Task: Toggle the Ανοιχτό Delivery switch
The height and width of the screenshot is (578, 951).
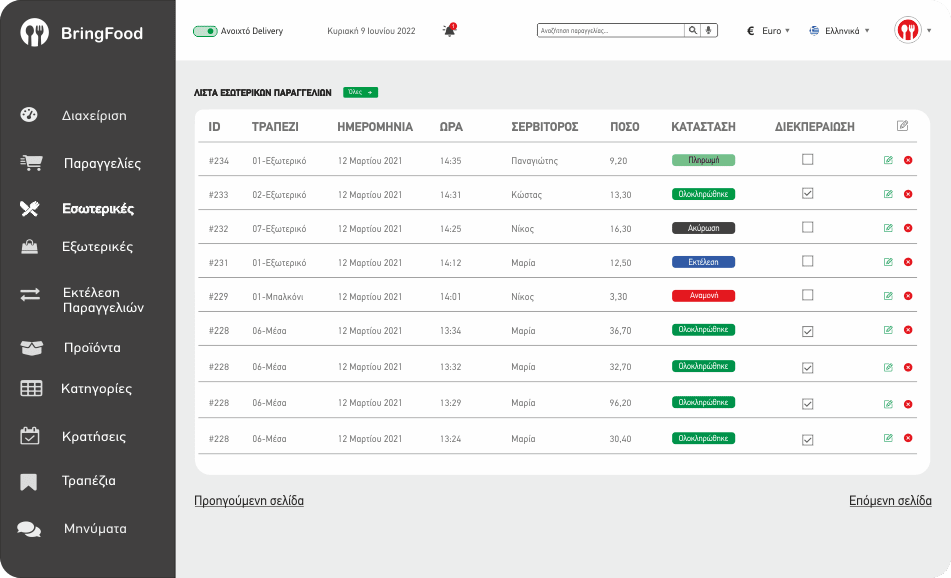Action: tap(205, 31)
